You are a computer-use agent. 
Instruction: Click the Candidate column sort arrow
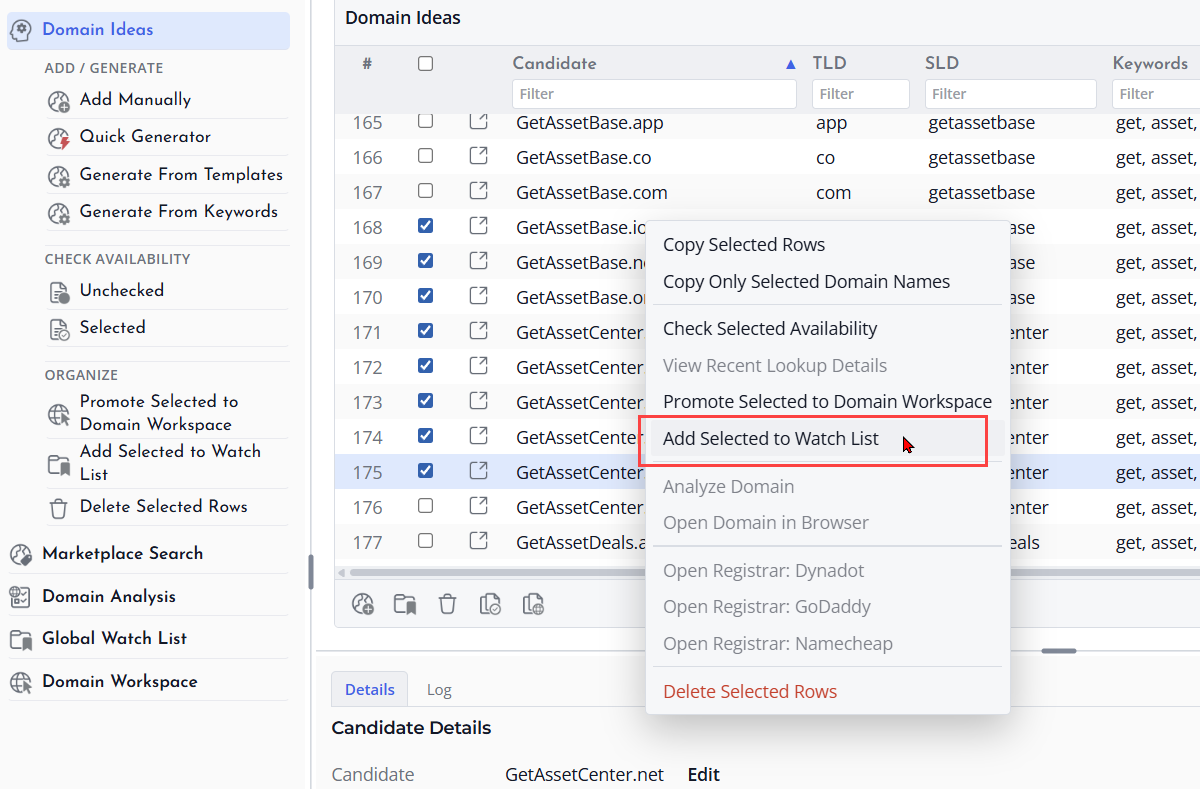(x=791, y=64)
